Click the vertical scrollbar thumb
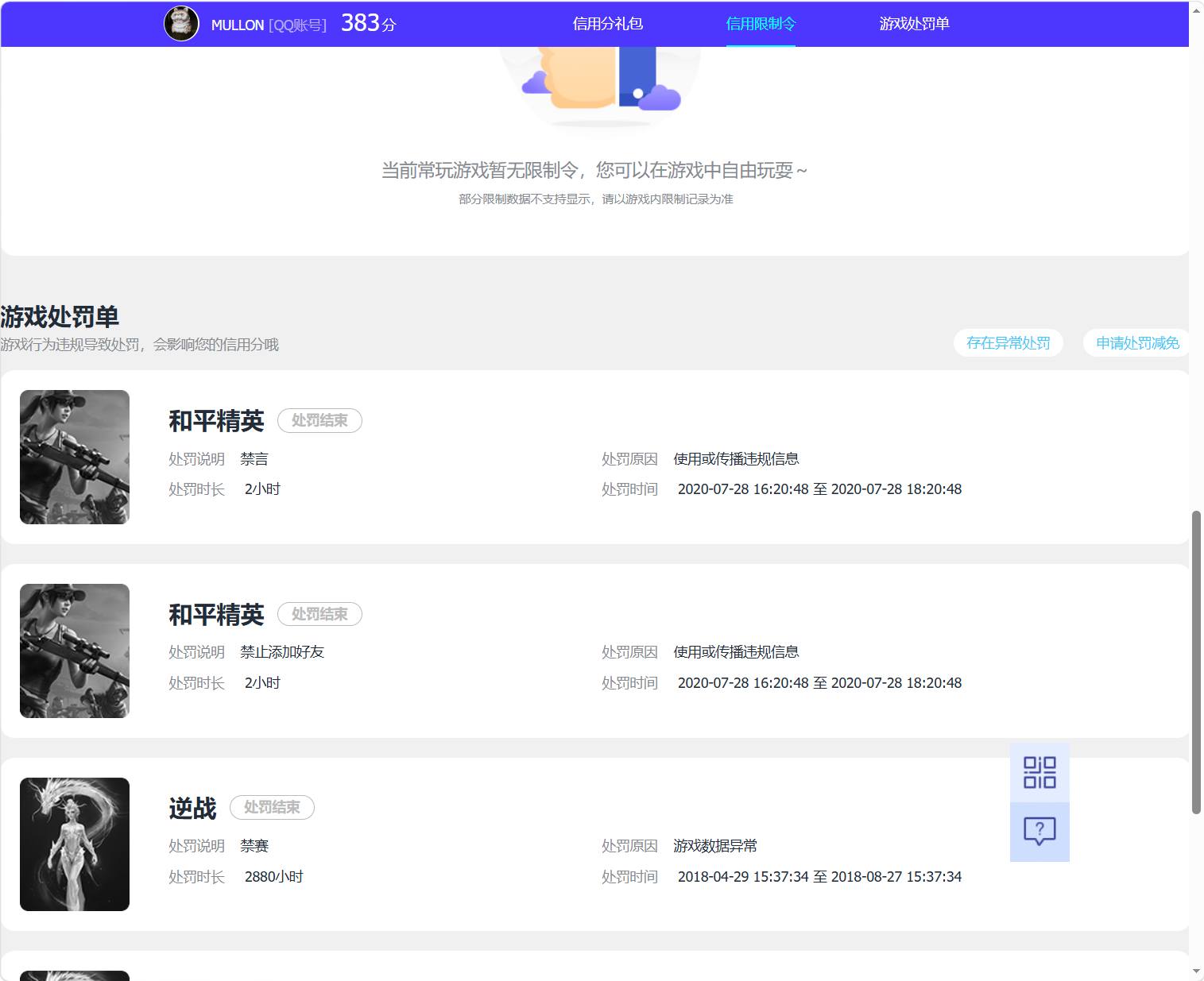The height and width of the screenshot is (981, 1204). pyautogui.click(x=1196, y=662)
